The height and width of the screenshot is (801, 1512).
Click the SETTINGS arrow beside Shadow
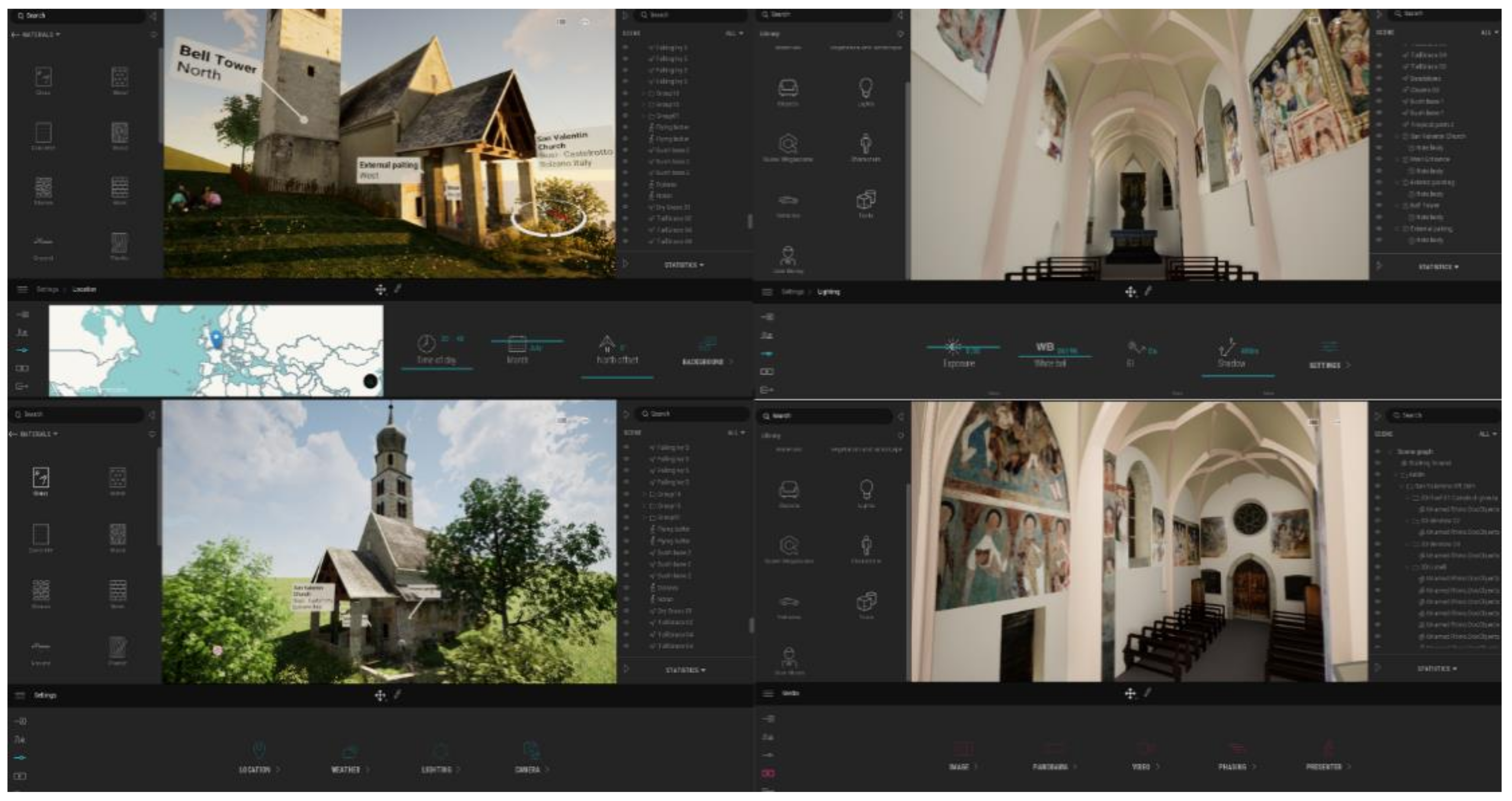point(1348,365)
